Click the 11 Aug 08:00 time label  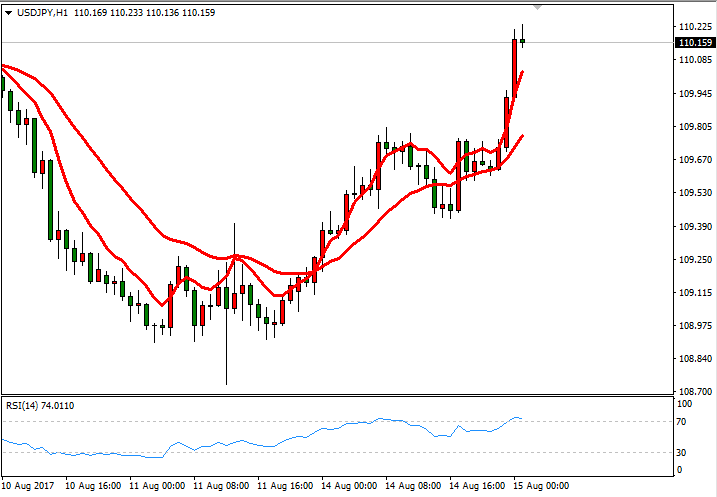(x=221, y=486)
